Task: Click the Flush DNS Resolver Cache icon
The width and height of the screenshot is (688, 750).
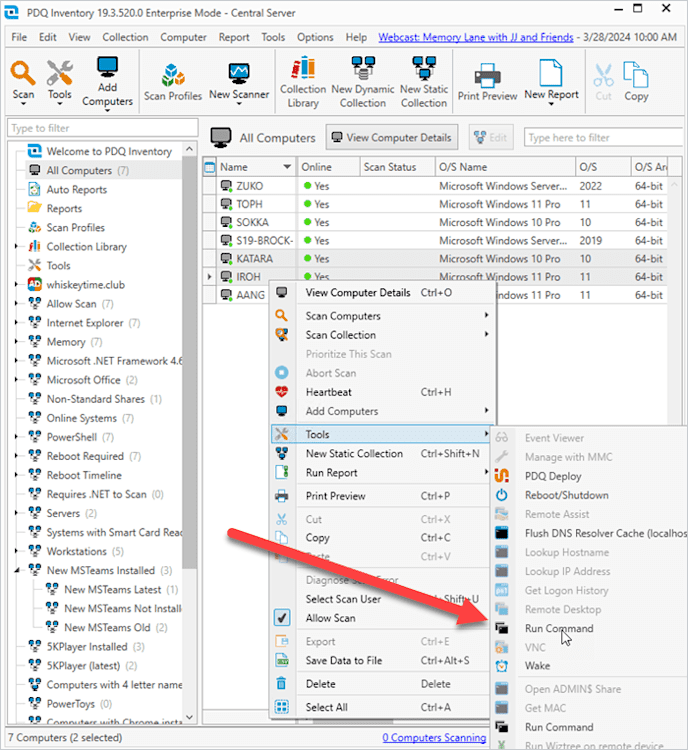Action: (x=501, y=533)
